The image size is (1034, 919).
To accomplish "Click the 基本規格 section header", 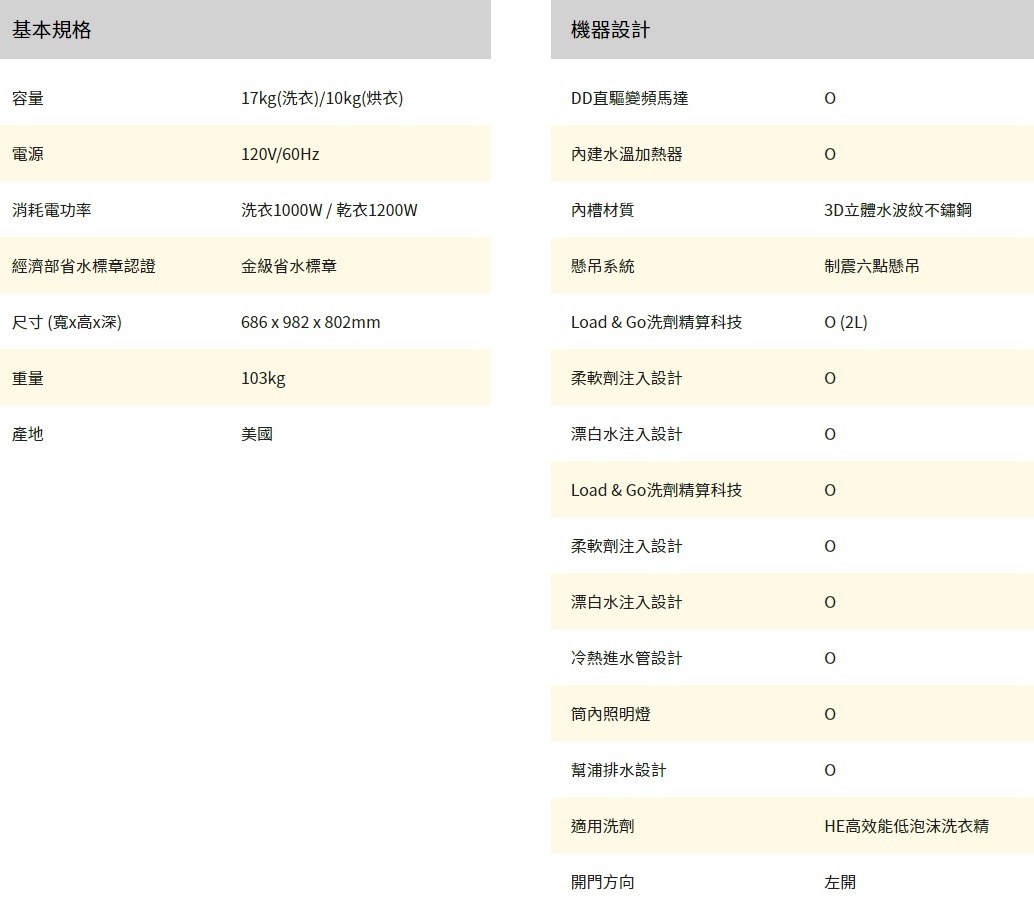I will [52, 30].
